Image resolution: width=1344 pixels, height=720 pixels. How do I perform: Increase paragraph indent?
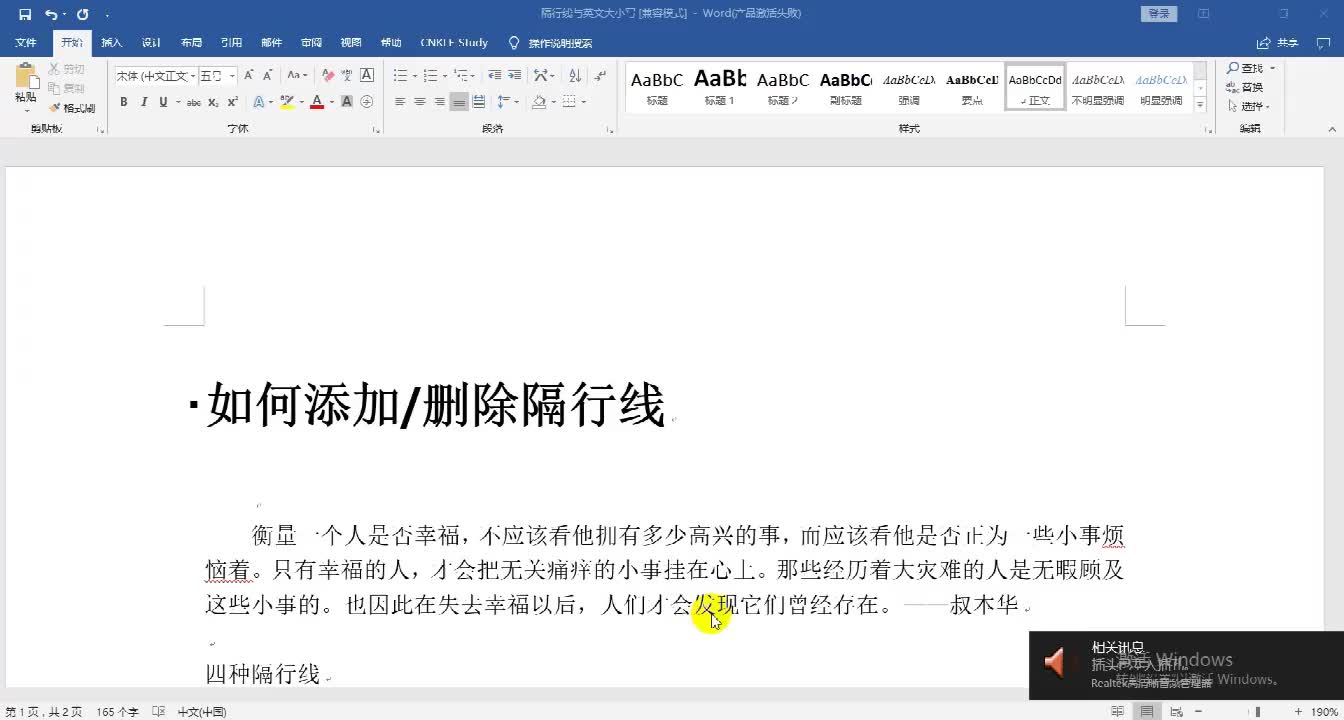point(515,75)
